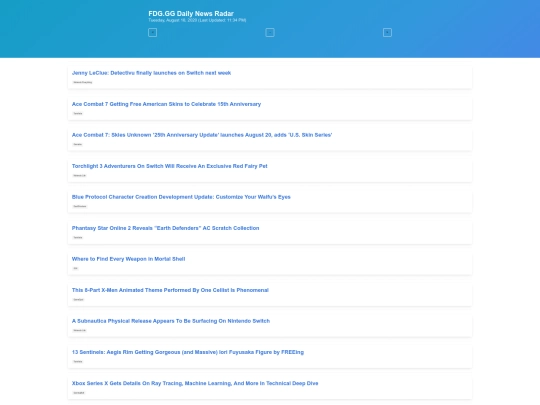Click the source tag under the Subnautica headline
Image resolution: width=540 pixels, height=405 pixels.
pos(80,330)
